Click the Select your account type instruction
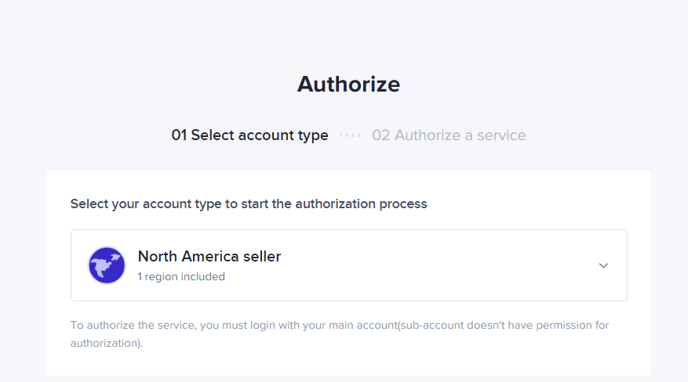 [x=248, y=204]
